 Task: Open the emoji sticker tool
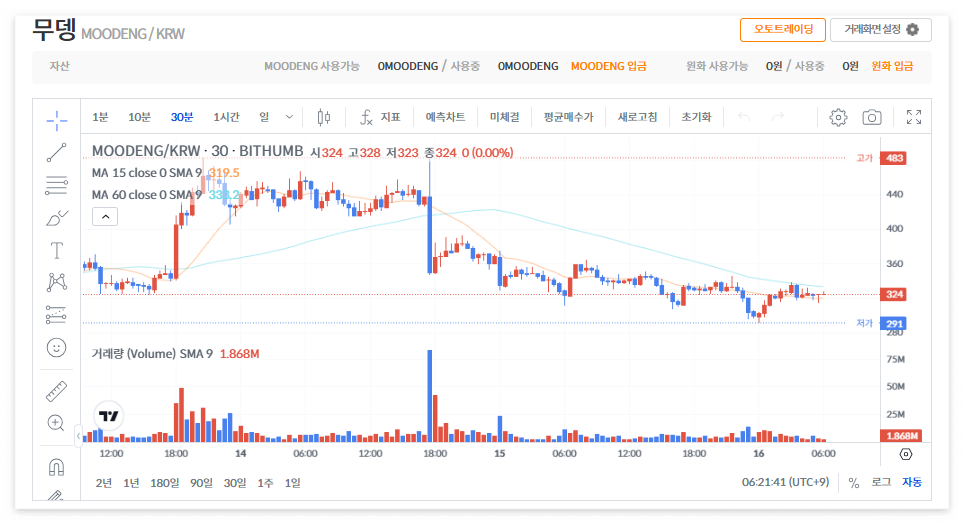(57, 347)
